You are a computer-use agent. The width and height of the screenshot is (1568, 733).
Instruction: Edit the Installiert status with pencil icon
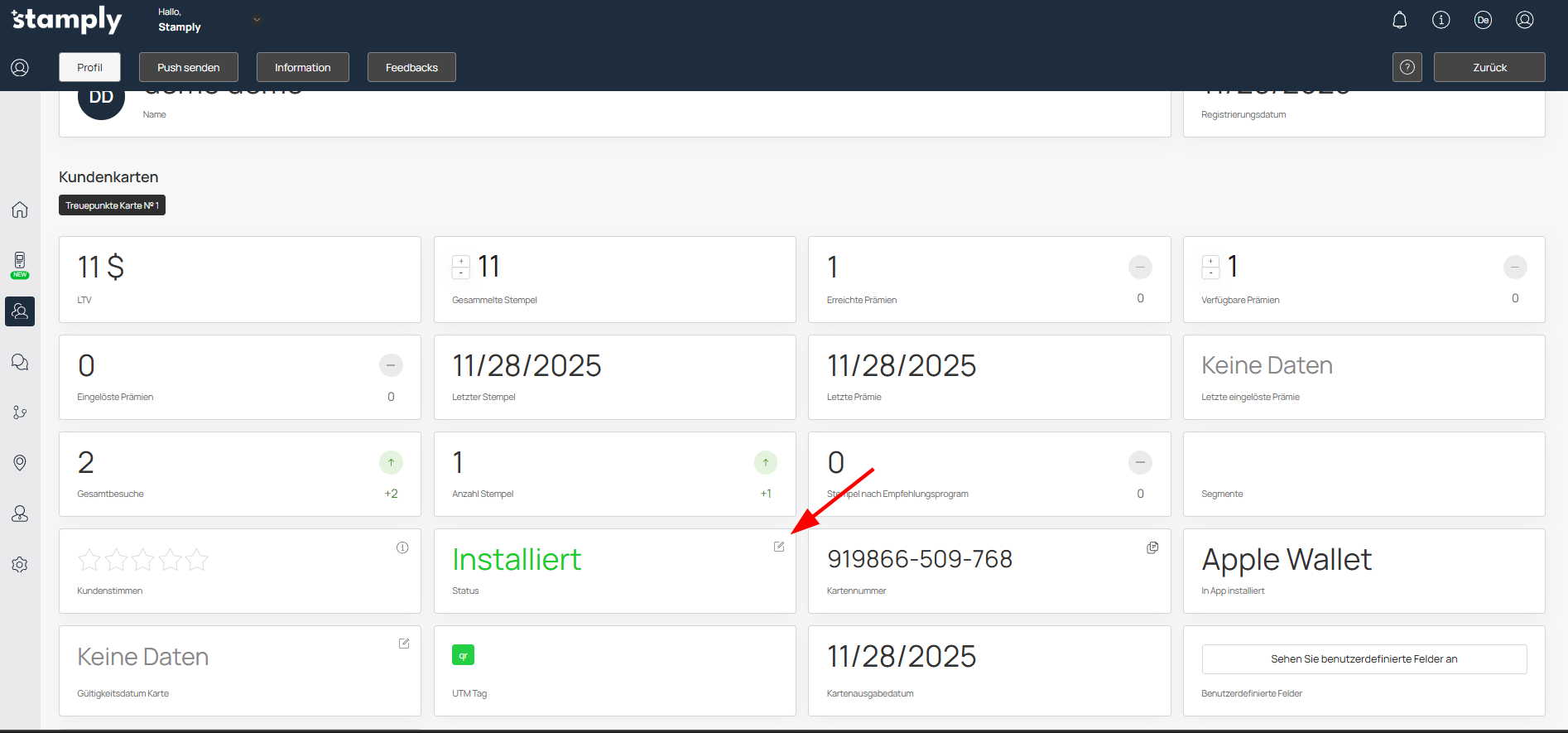[x=779, y=547]
